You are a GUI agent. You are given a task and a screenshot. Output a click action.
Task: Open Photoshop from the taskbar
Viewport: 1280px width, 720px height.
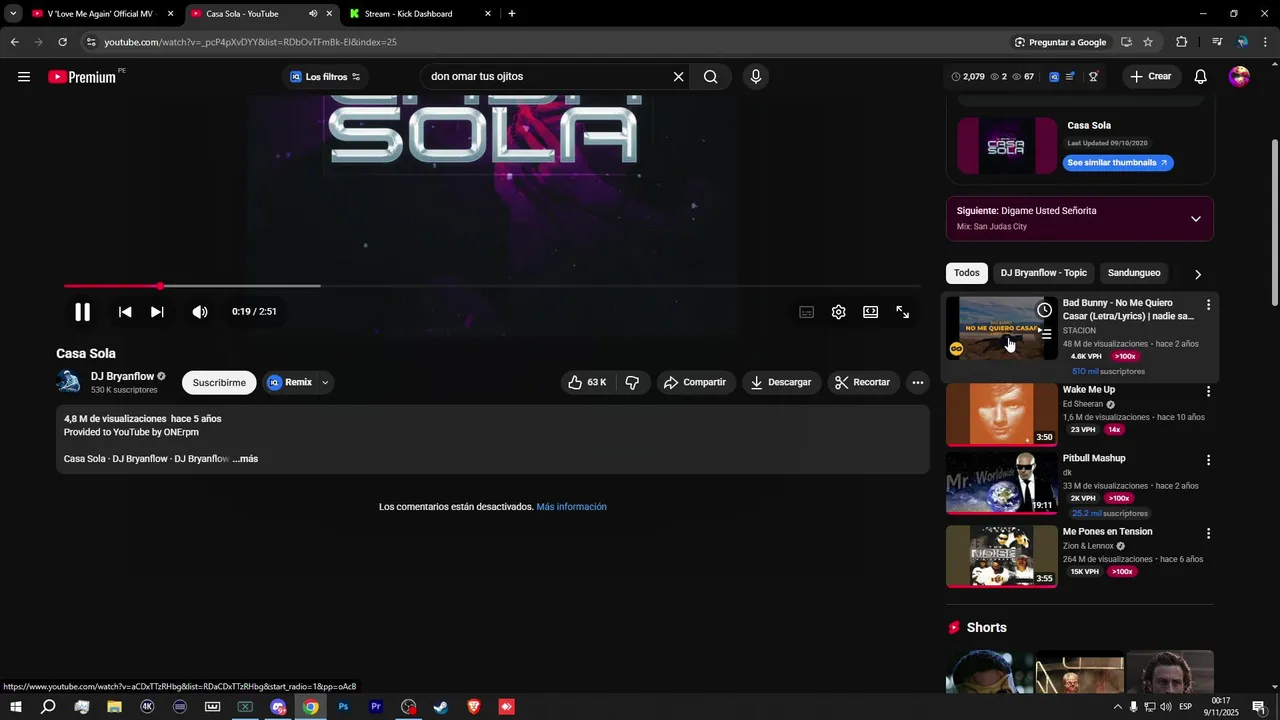point(343,707)
